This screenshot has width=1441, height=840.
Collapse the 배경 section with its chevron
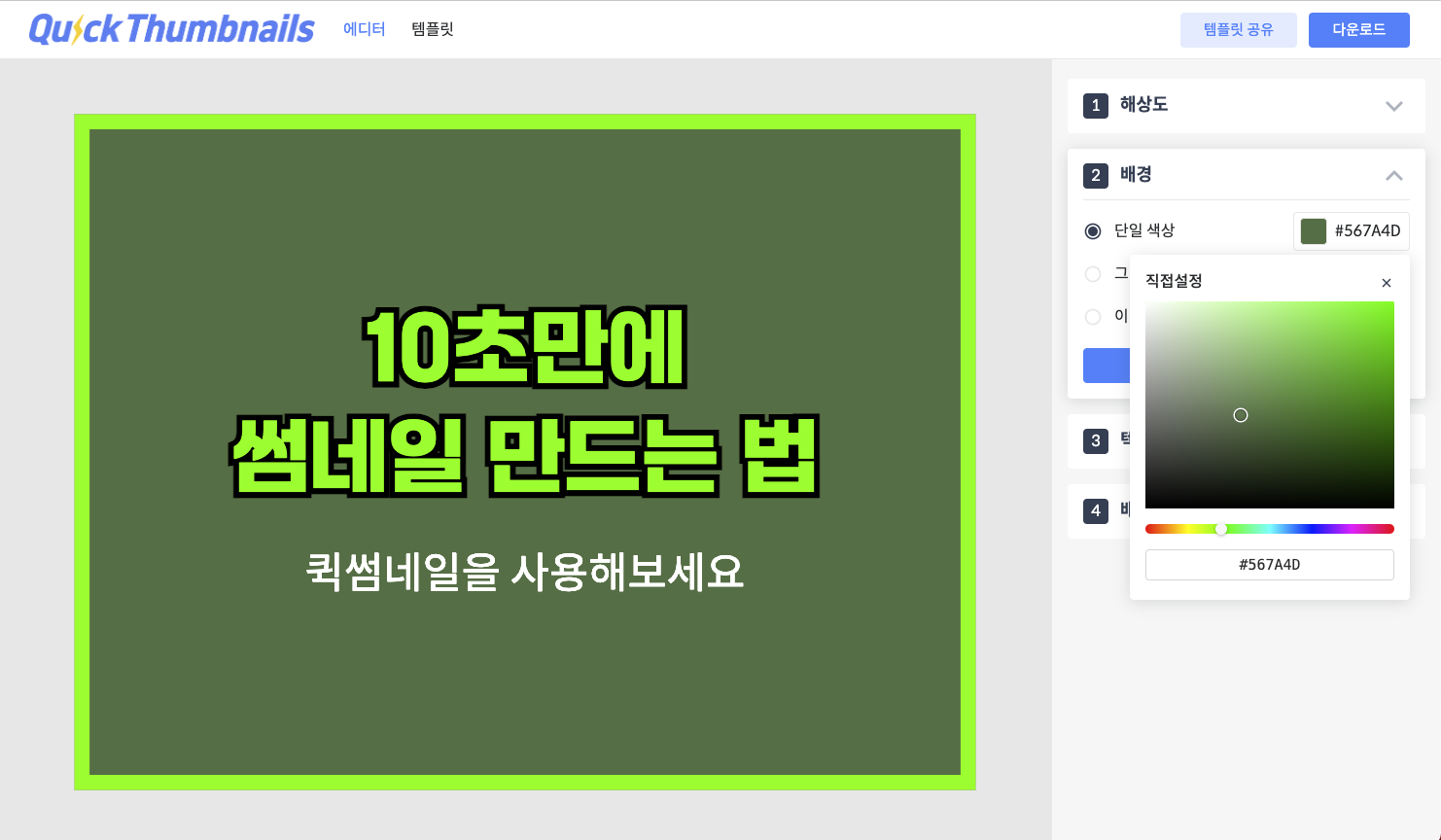1393,176
